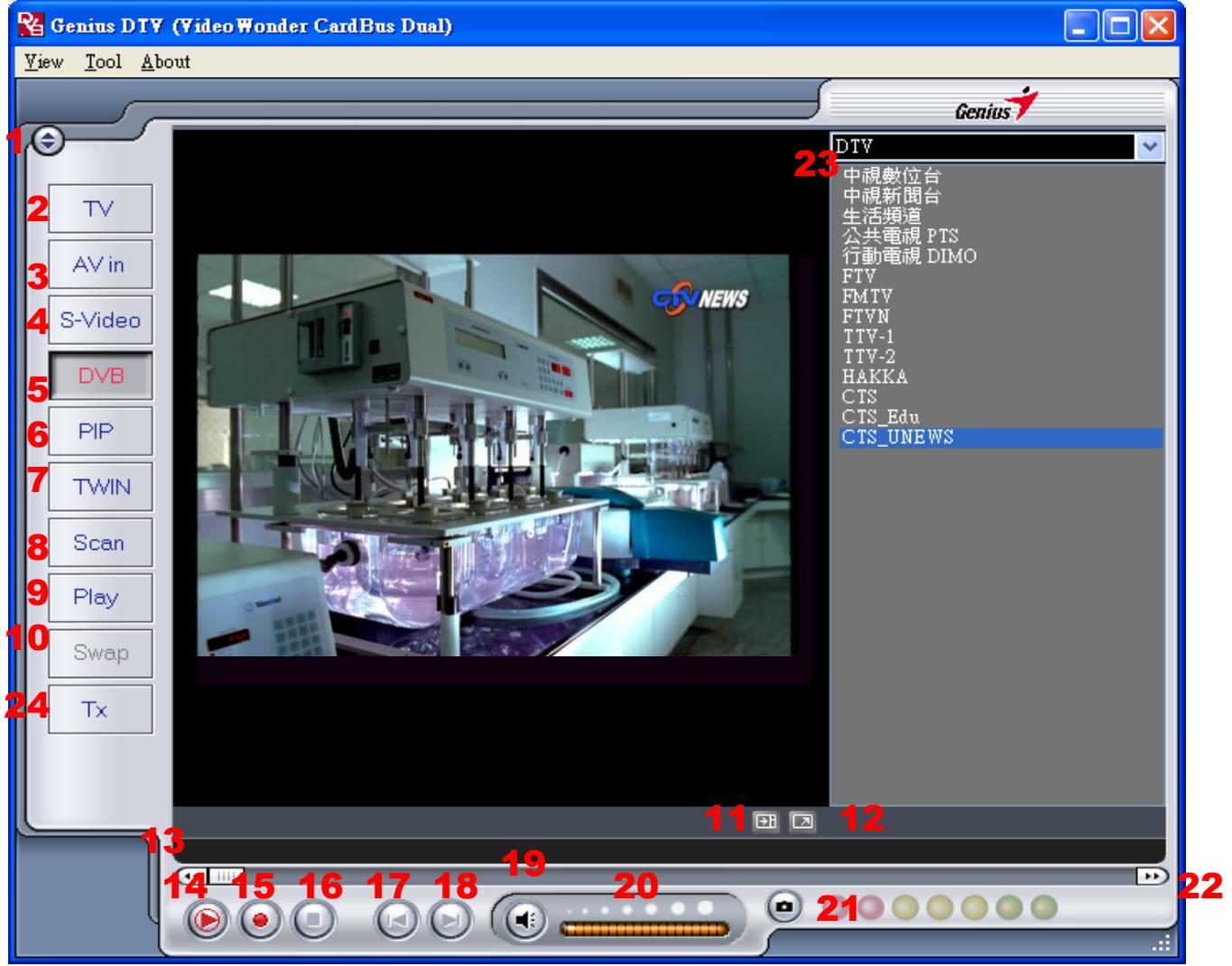This screenshot has height=966, width=1232.
Task: Open the View menu
Action: pyautogui.click(x=43, y=62)
